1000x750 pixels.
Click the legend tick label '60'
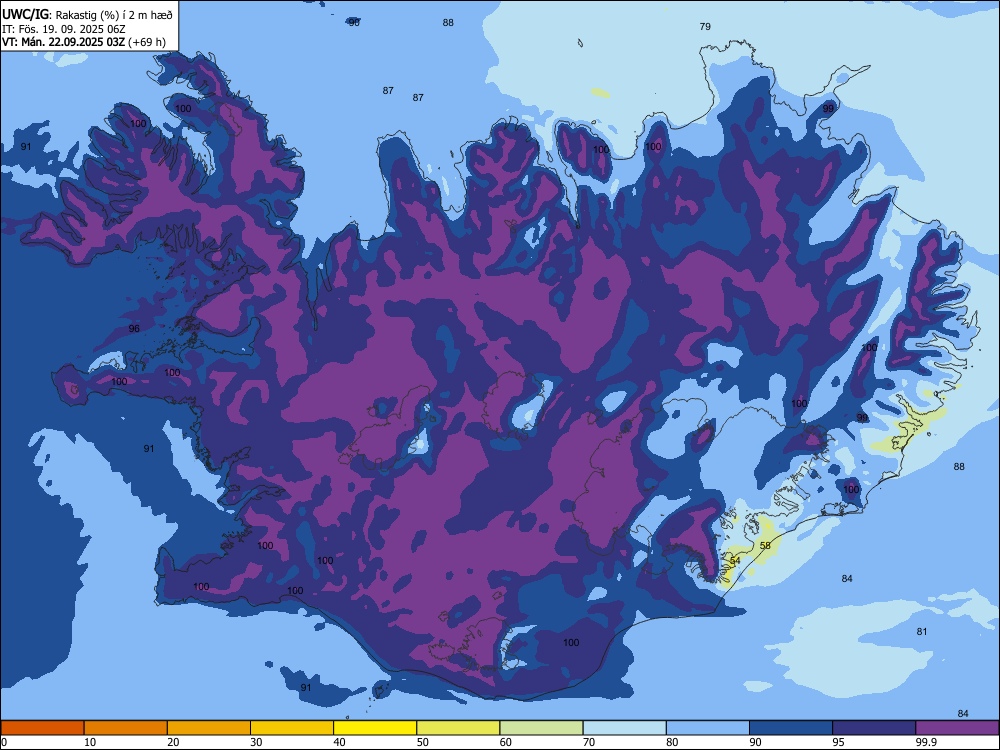click(x=506, y=742)
